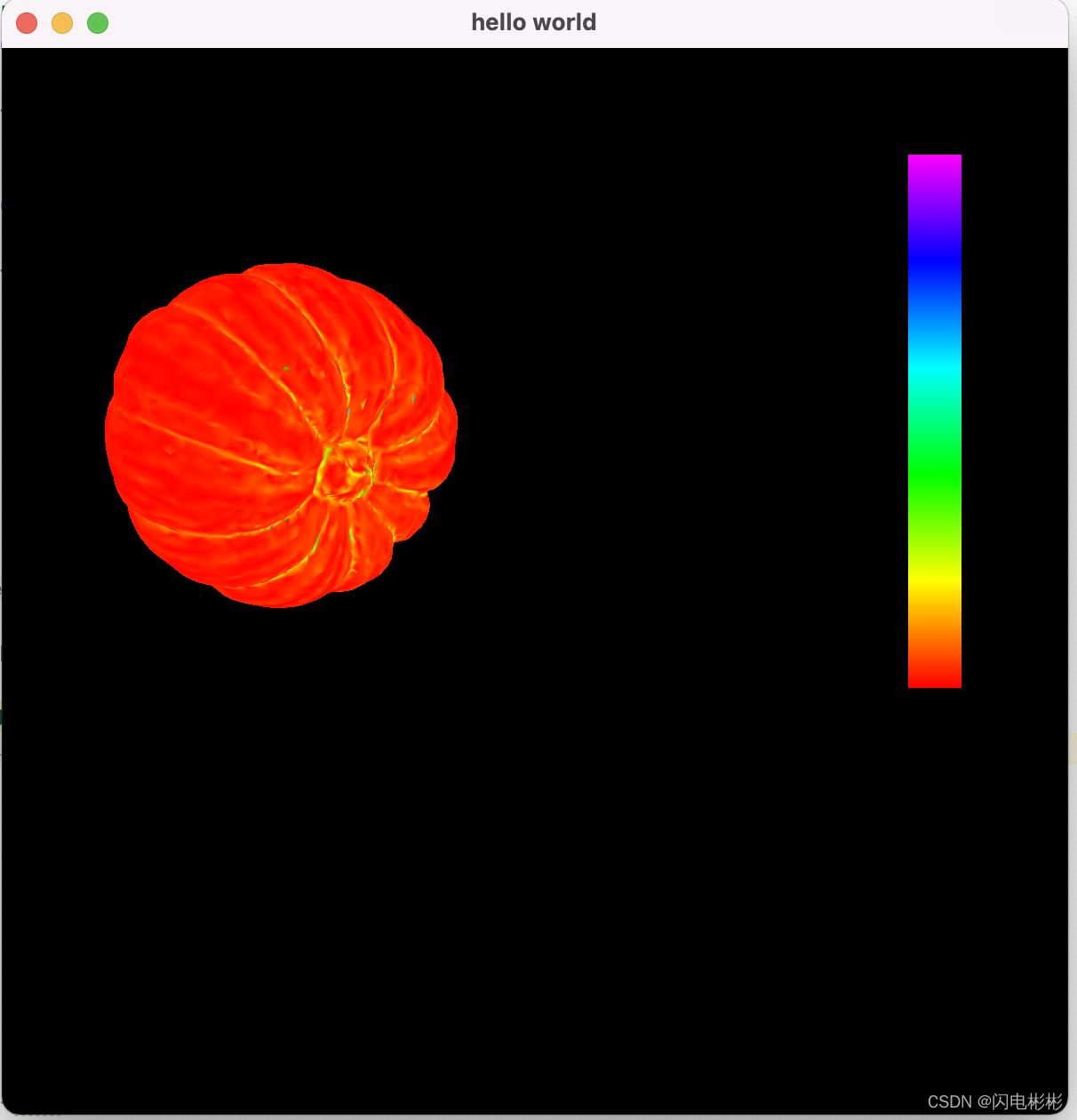Click the rainbow color scale bar
1077x1120 pixels.
tap(935, 421)
